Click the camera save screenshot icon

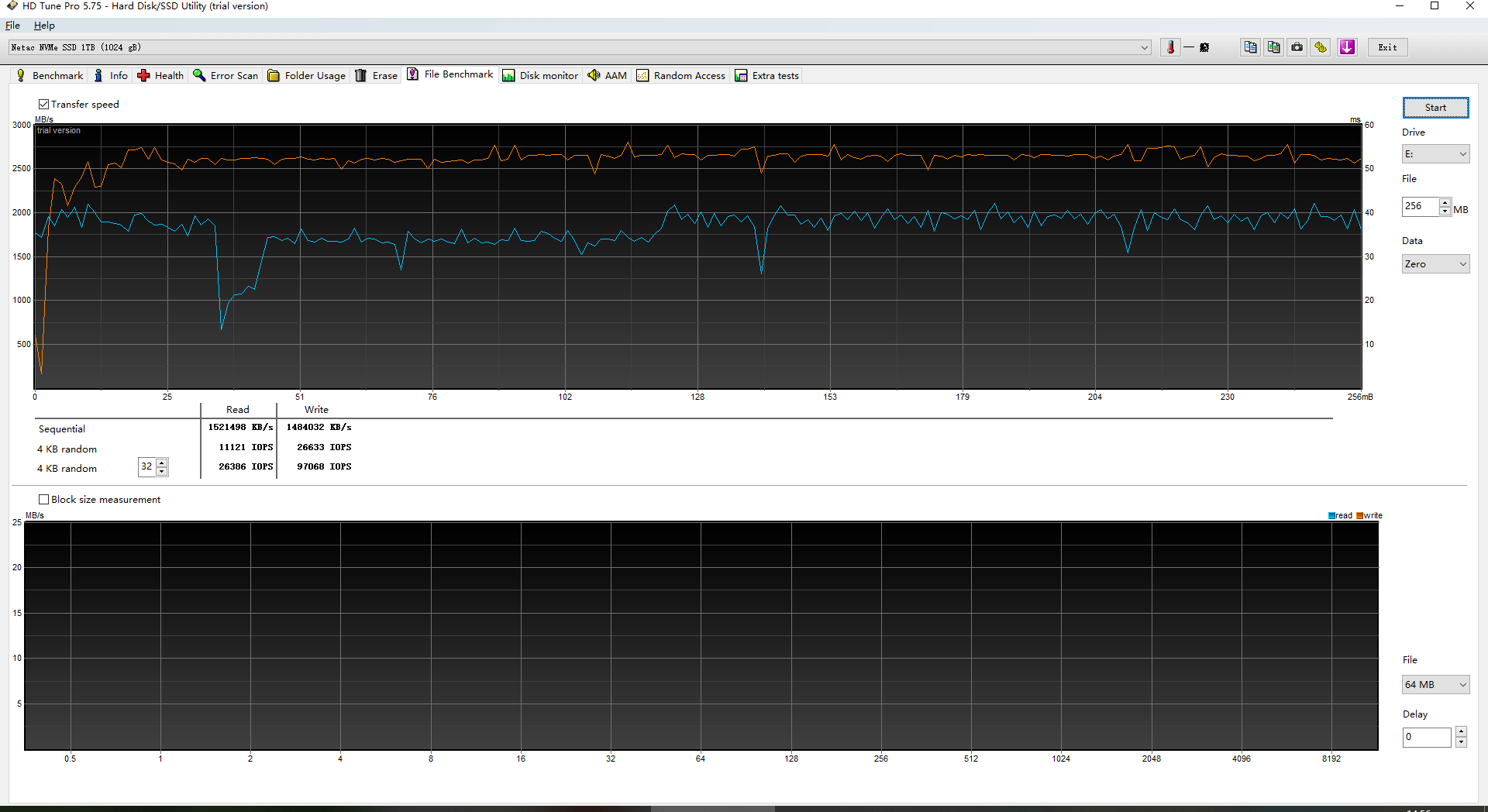click(1297, 47)
